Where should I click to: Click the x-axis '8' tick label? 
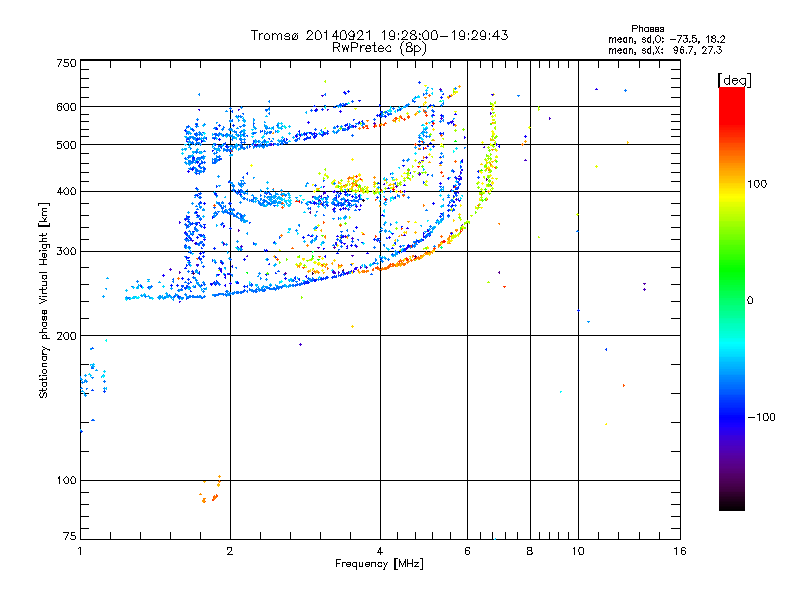530,551
